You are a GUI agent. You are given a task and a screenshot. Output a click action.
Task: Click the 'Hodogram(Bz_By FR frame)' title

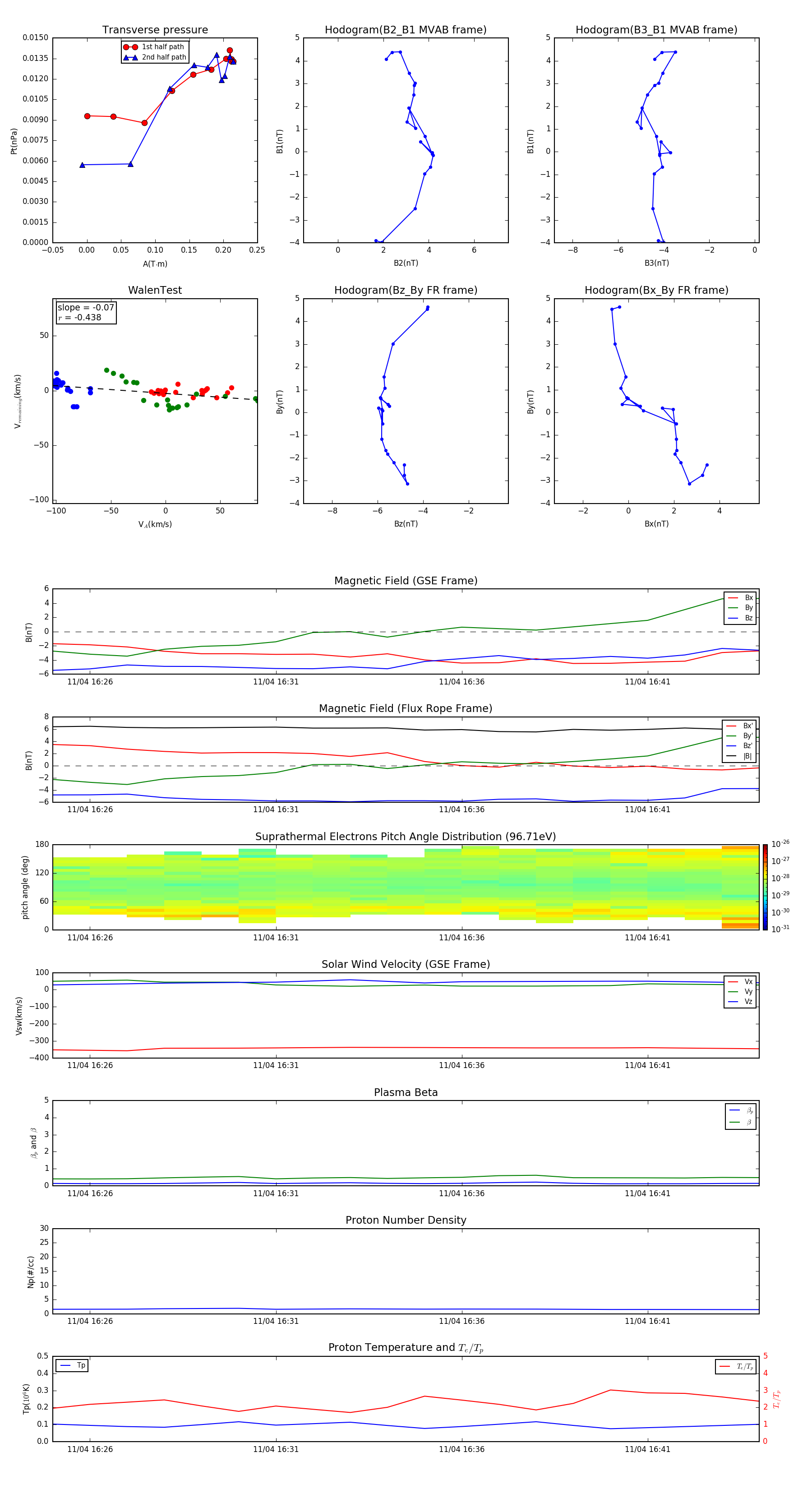(x=406, y=290)
